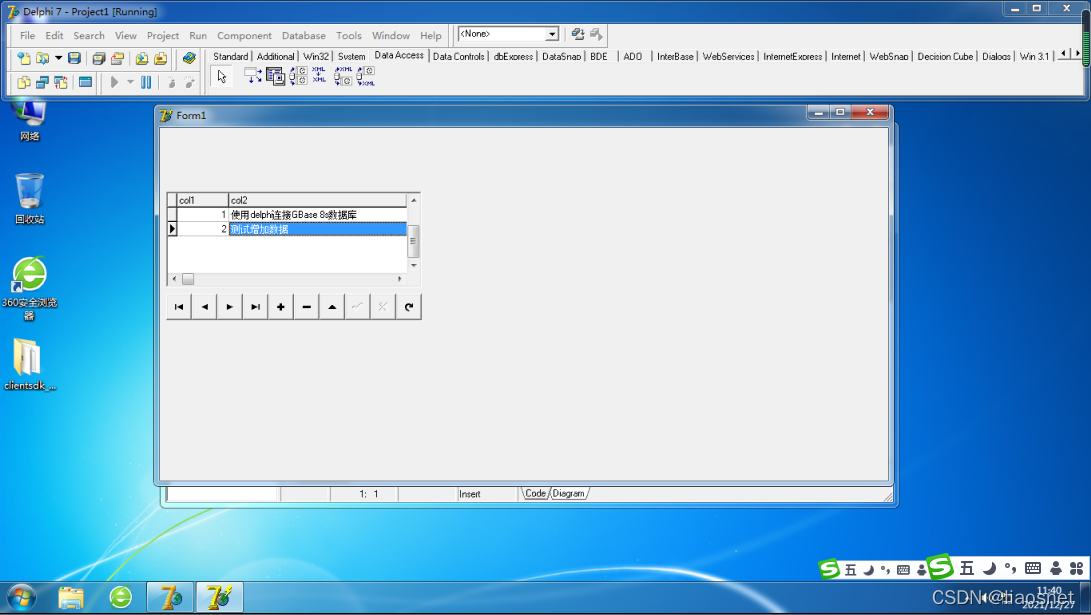Click the New items toolbar icon

click(x=24, y=58)
